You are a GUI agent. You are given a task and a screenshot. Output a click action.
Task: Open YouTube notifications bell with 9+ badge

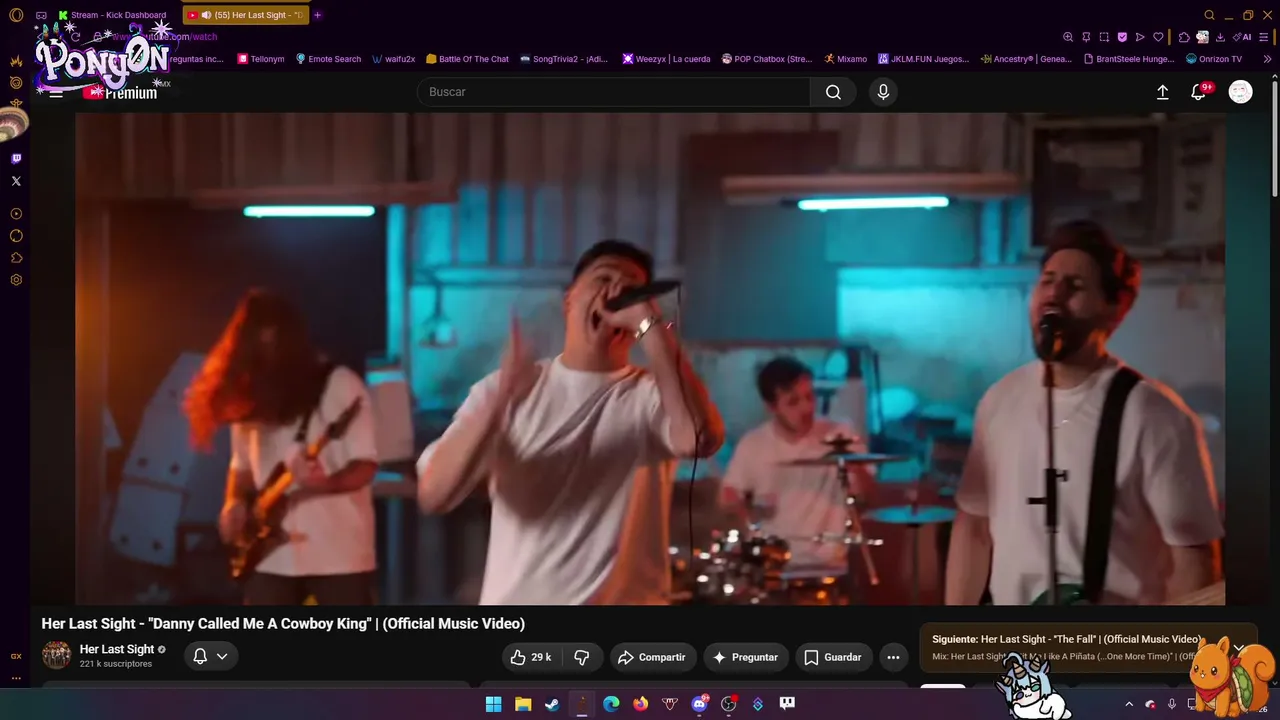tap(1199, 92)
